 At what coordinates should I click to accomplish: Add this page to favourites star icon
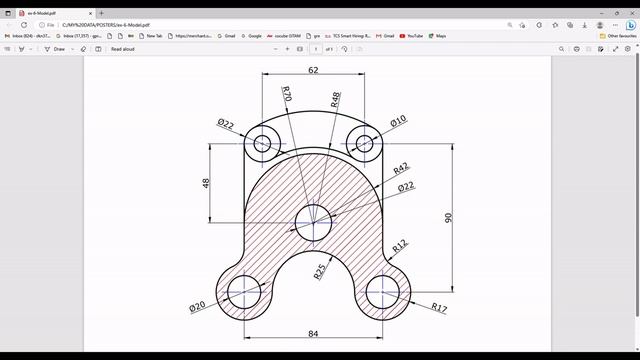tap(522, 25)
